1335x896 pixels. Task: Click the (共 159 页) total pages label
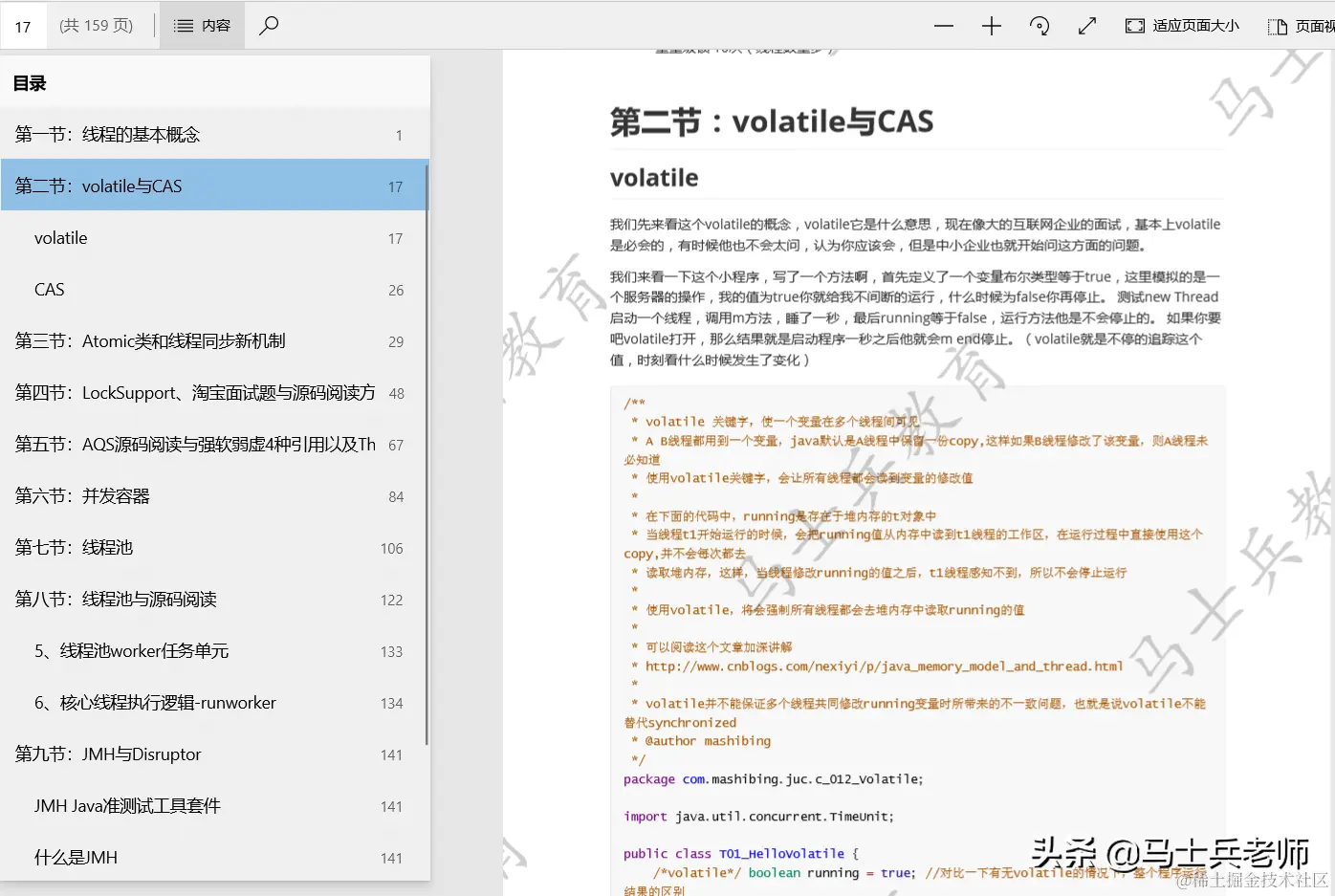(x=96, y=26)
